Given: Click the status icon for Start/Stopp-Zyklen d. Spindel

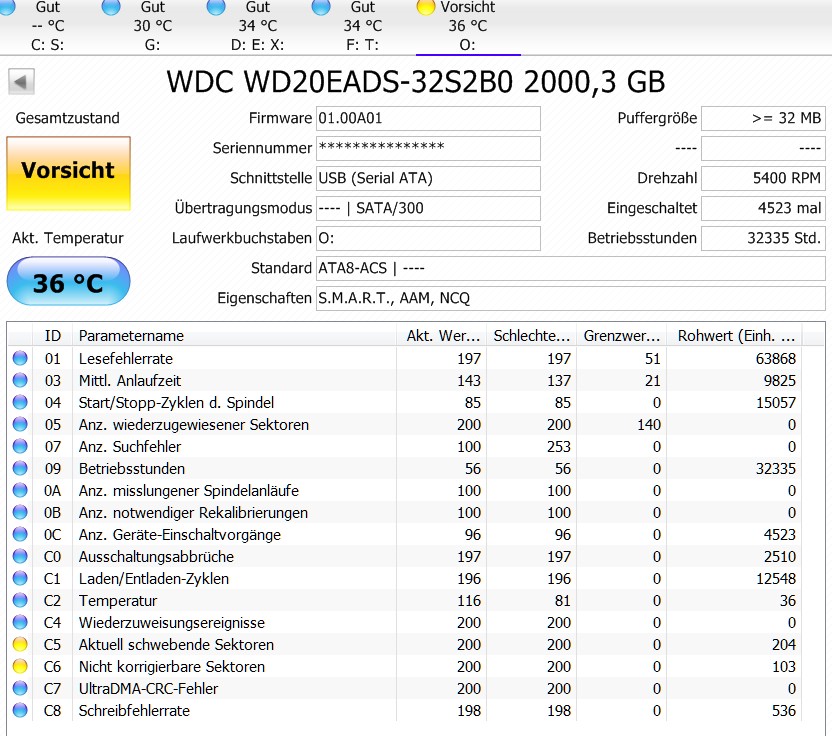Looking at the screenshot, I should click(20, 402).
